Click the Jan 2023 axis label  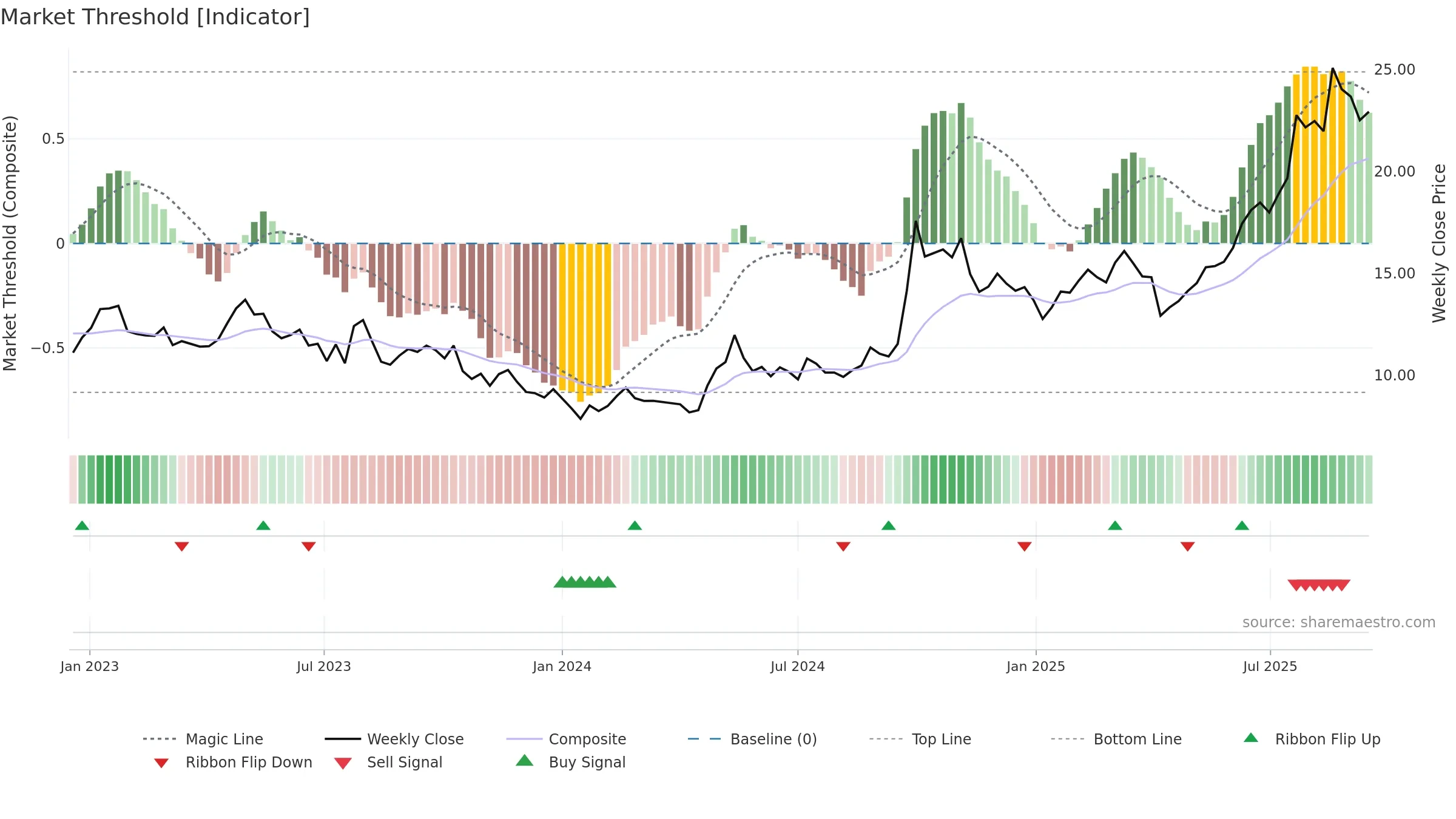90,666
